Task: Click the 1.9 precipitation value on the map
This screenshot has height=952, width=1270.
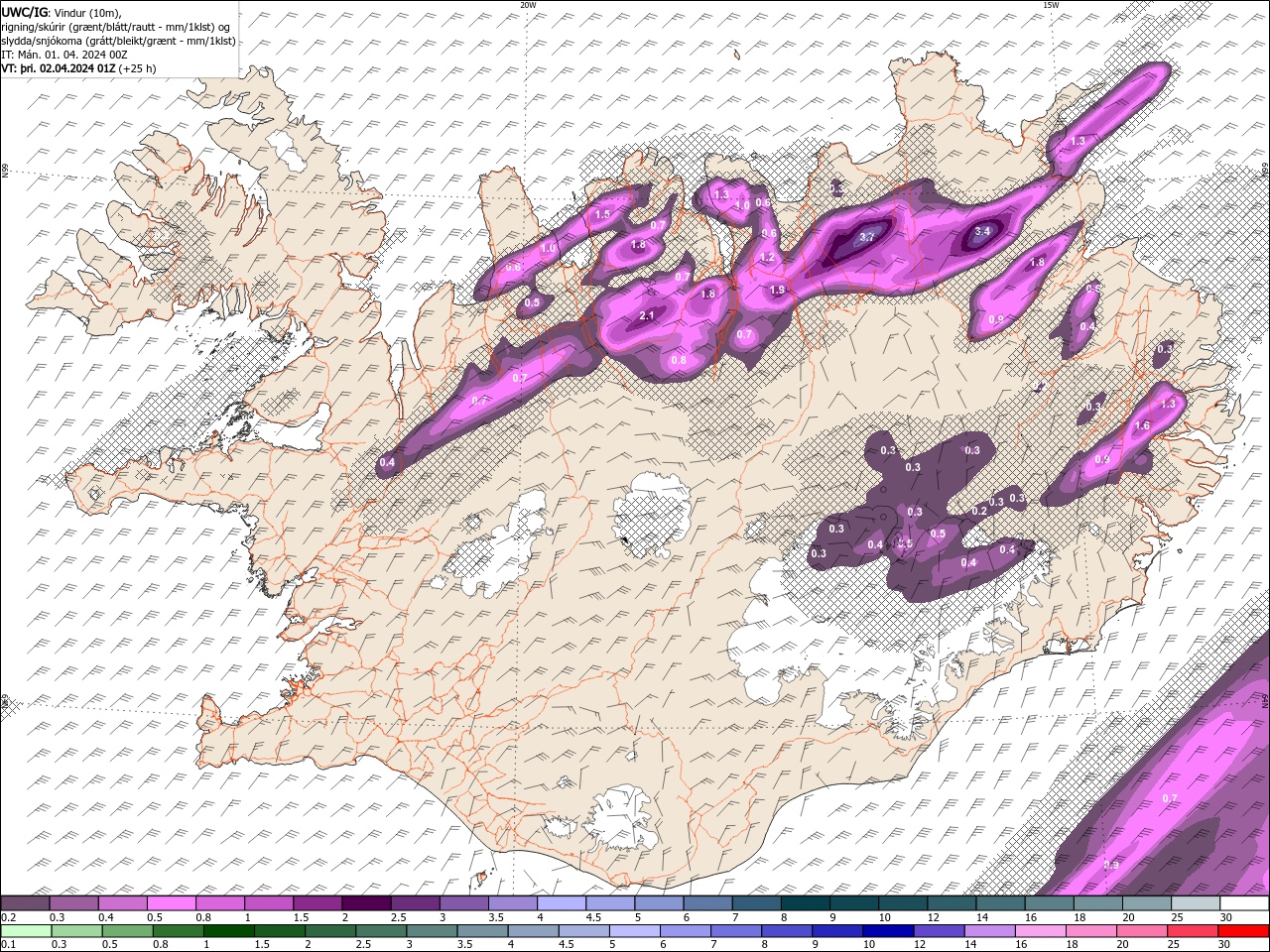Action: (x=778, y=290)
